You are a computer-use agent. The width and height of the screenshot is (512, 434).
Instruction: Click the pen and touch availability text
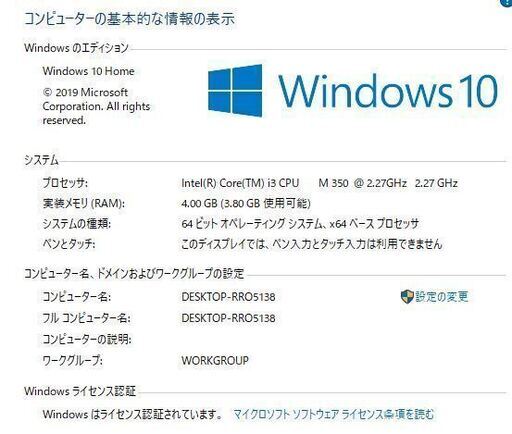[312, 244]
